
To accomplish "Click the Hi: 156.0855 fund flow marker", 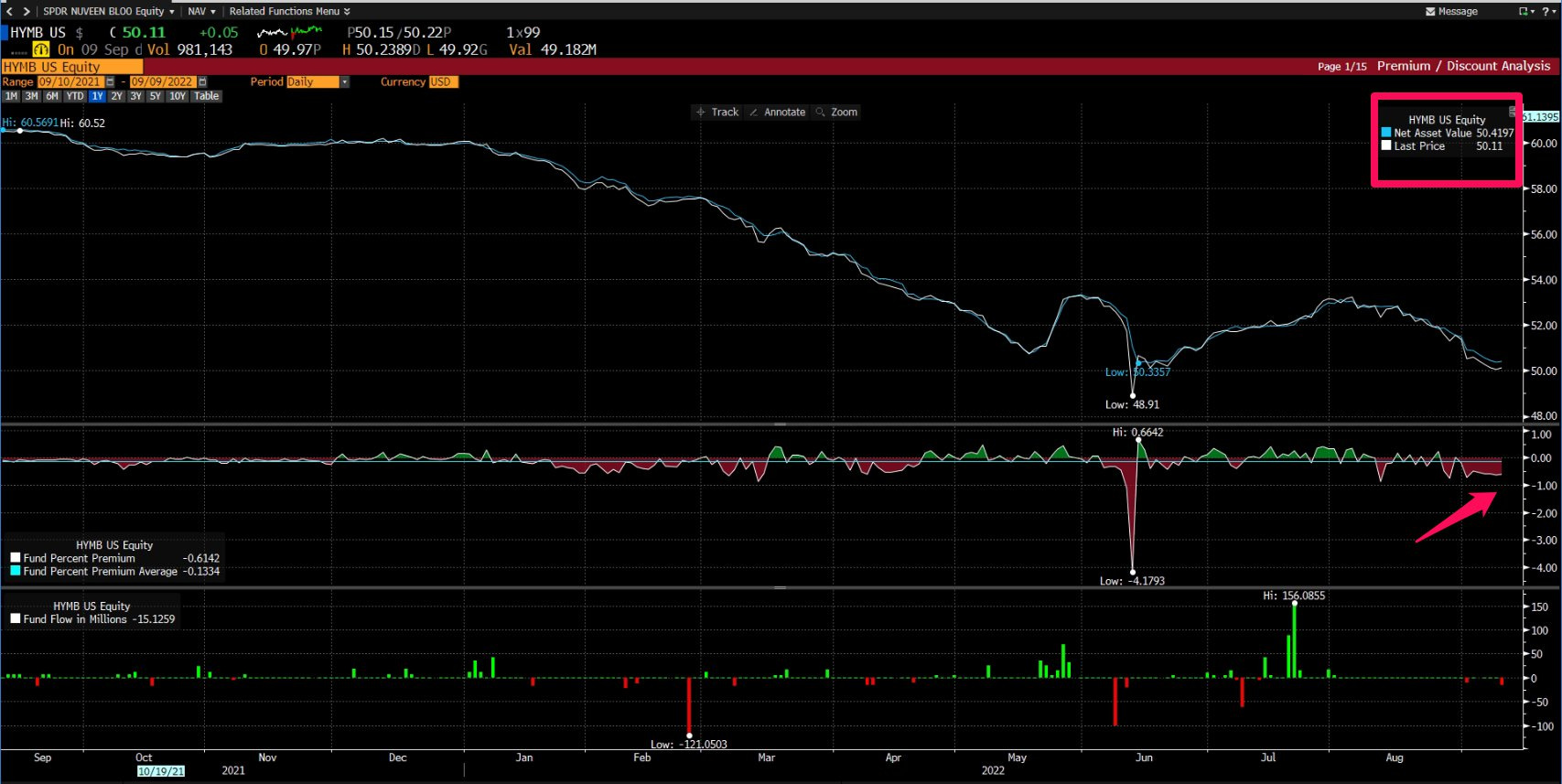I will 1294,596.
